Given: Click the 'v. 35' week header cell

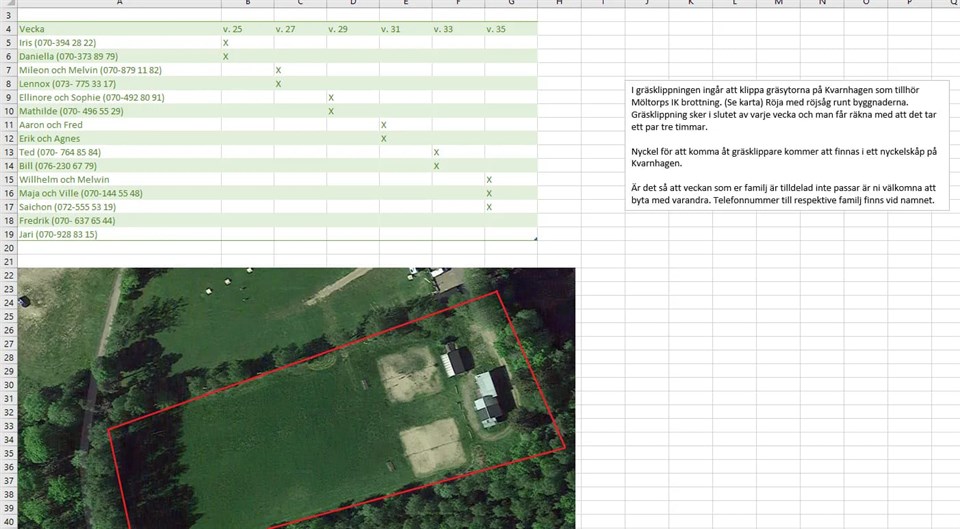Looking at the screenshot, I should [510, 30].
